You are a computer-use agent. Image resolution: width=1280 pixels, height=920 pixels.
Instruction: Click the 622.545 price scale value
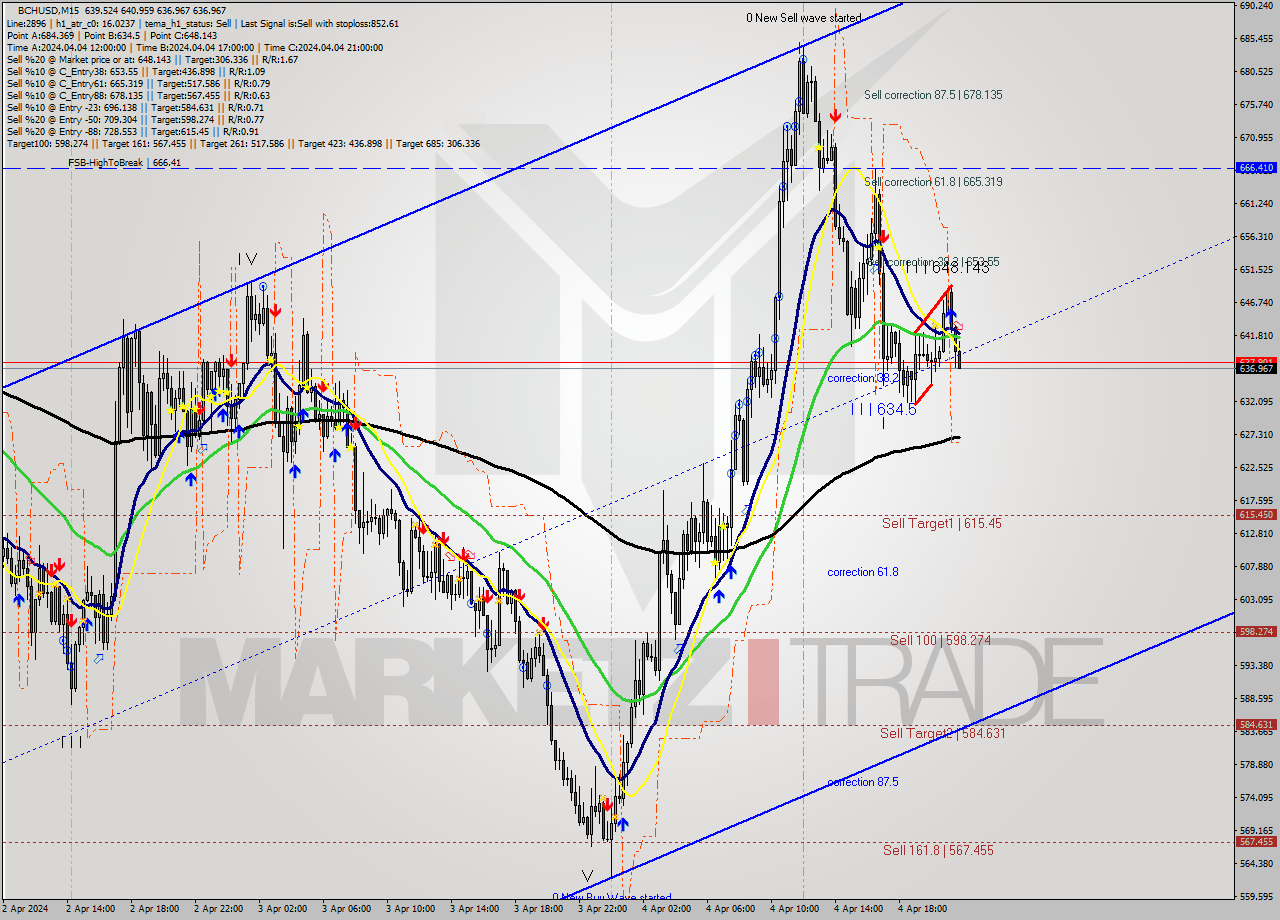pyautogui.click(x=1255, y=467)
